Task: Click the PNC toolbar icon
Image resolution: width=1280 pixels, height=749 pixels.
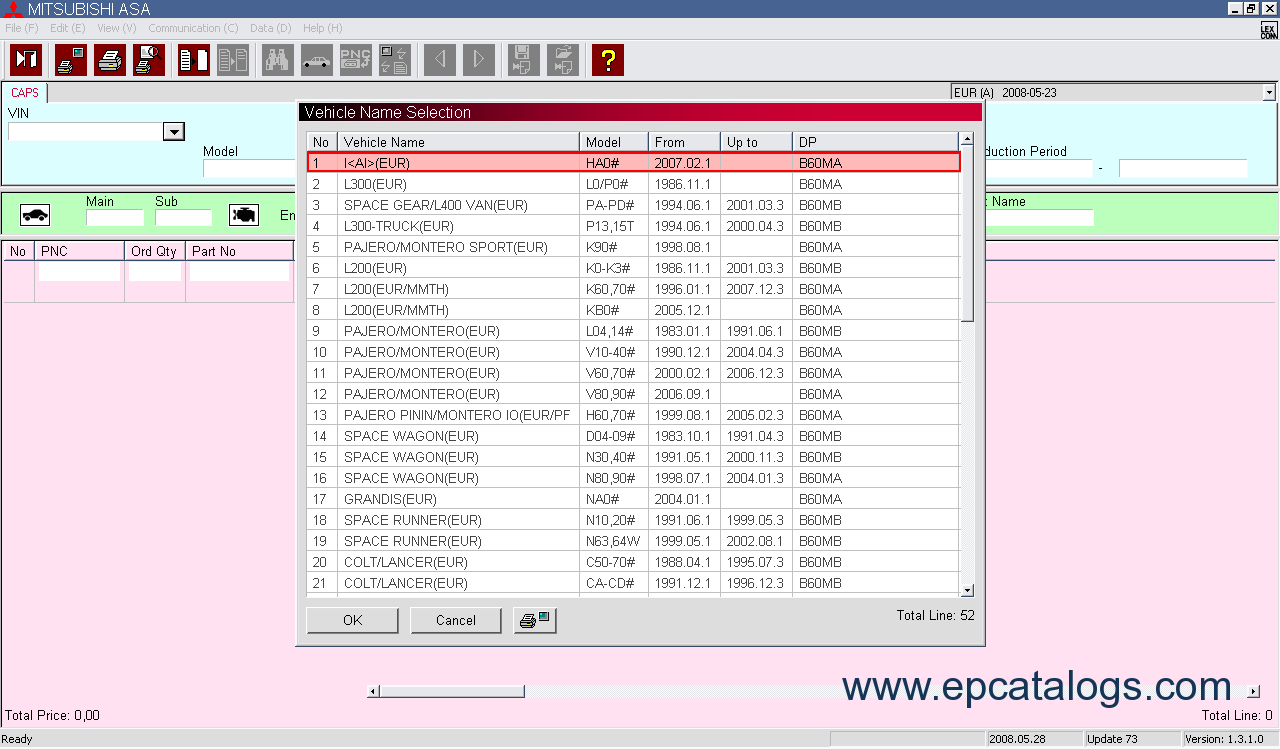Action: coord(356,60)
